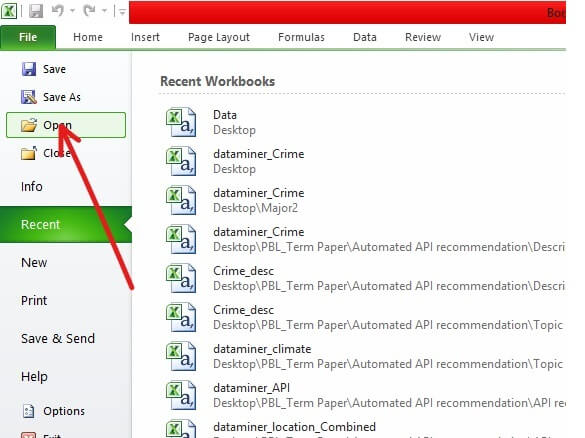Click the Close folder icon
This screenshot has height=438, width=585.
[29, 153]
